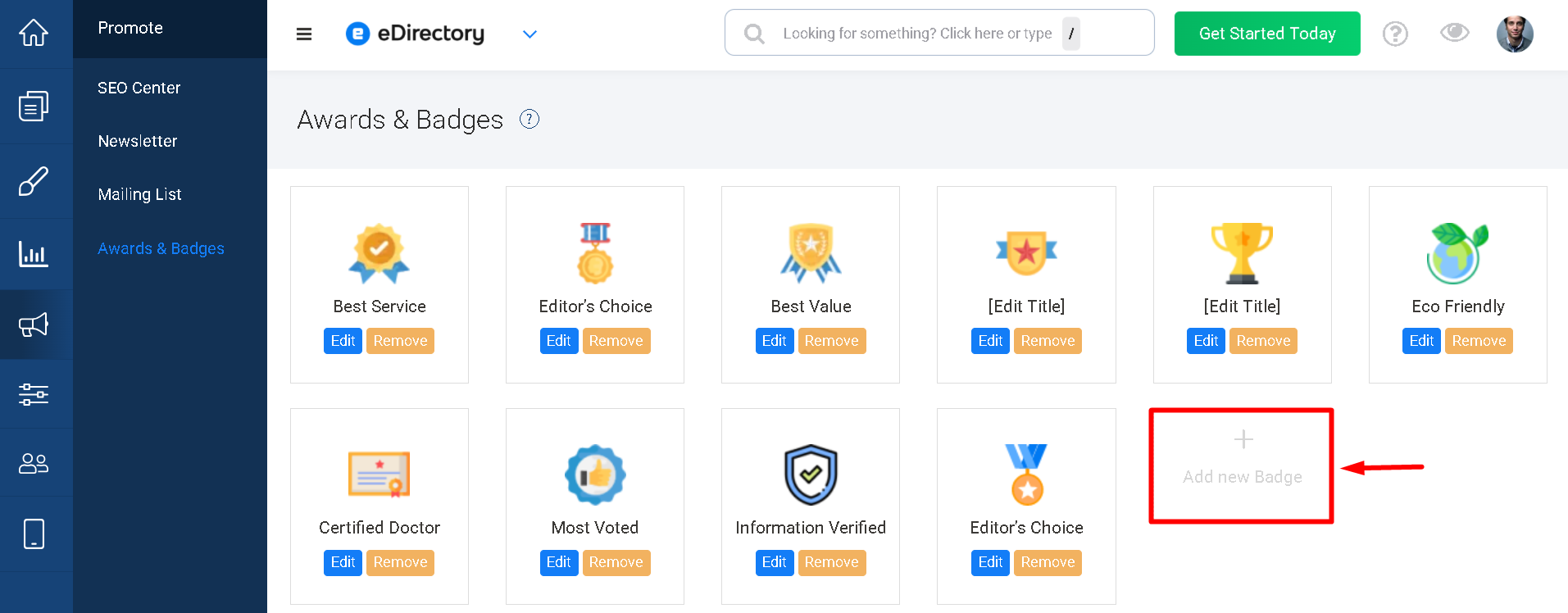Viewport: 1568px width, 613px height.
Task: Edit the Best Service badge
Action: pyautogui.click(x=343, y=341)
